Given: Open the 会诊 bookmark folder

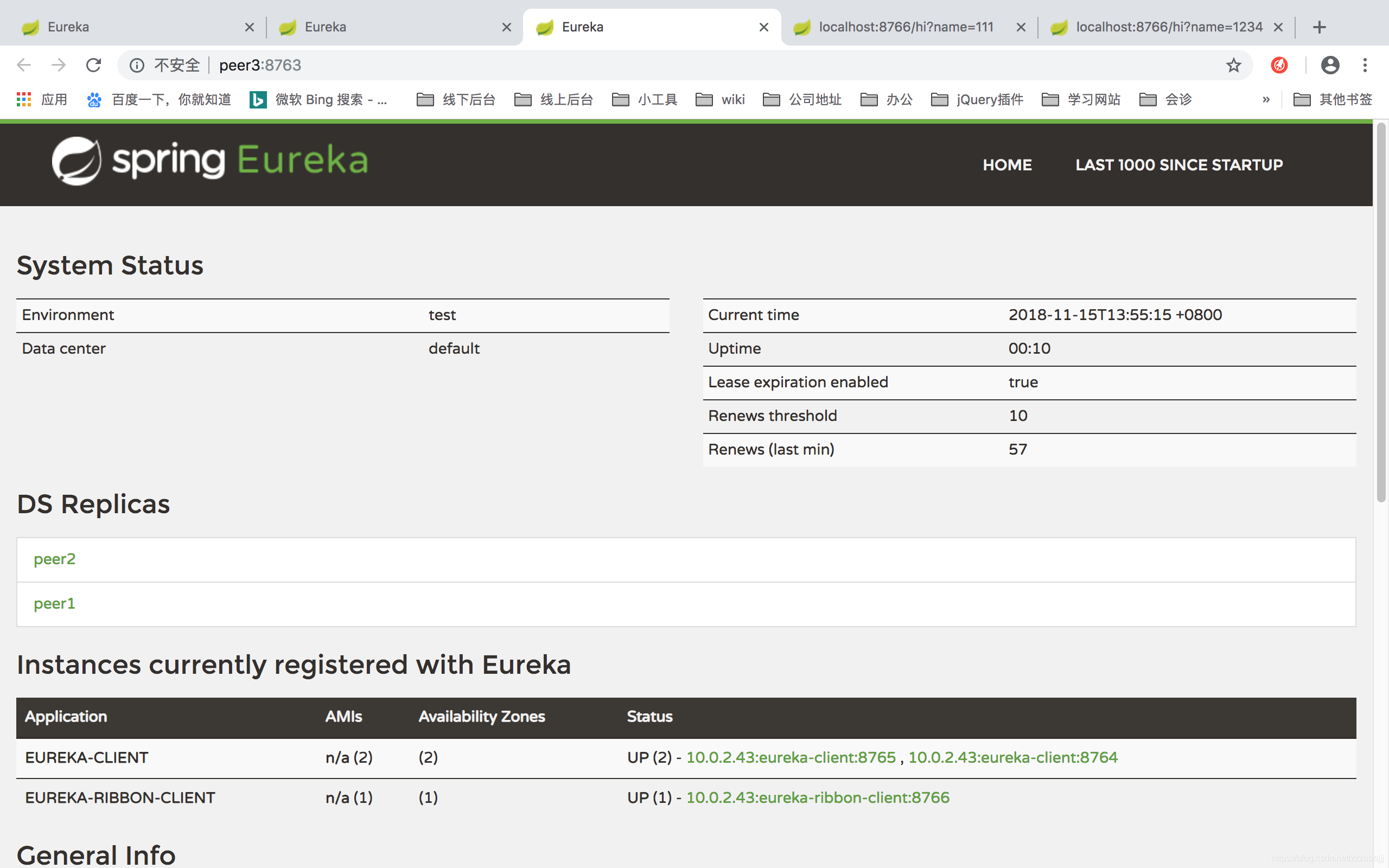Looking at the screenshot, I should [x=1165, y=99].
